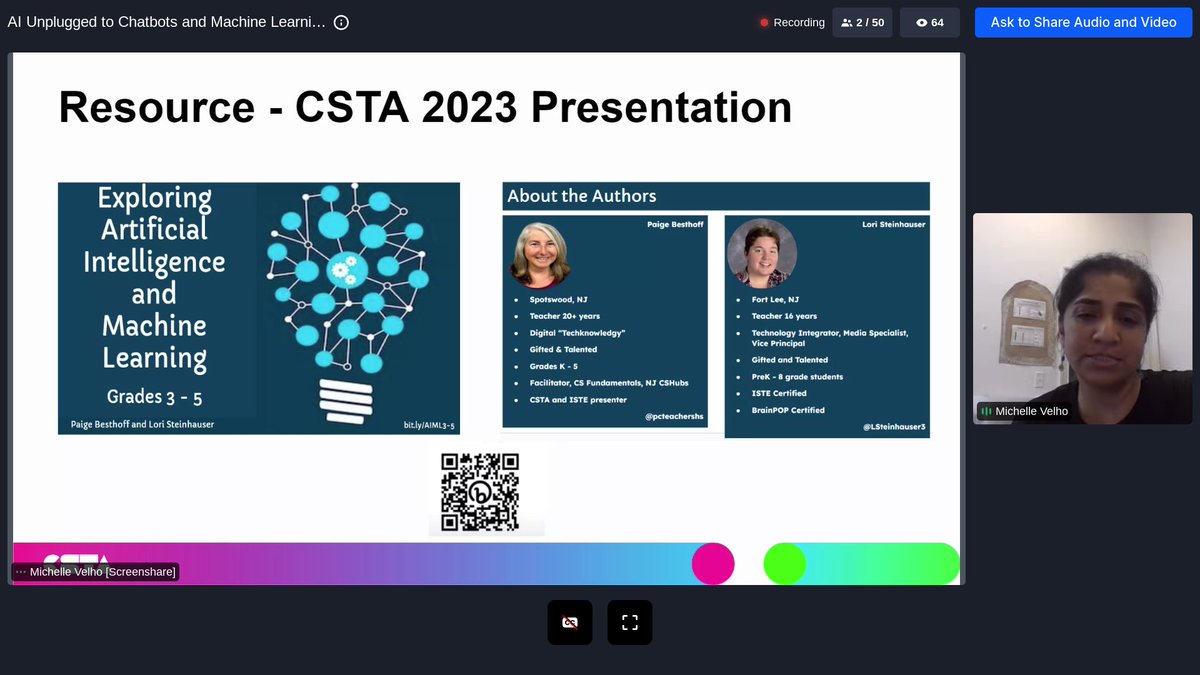Click Michelle Velho's video tile
This screenshot has height=675, width=1200.
tap(1083, 319)
